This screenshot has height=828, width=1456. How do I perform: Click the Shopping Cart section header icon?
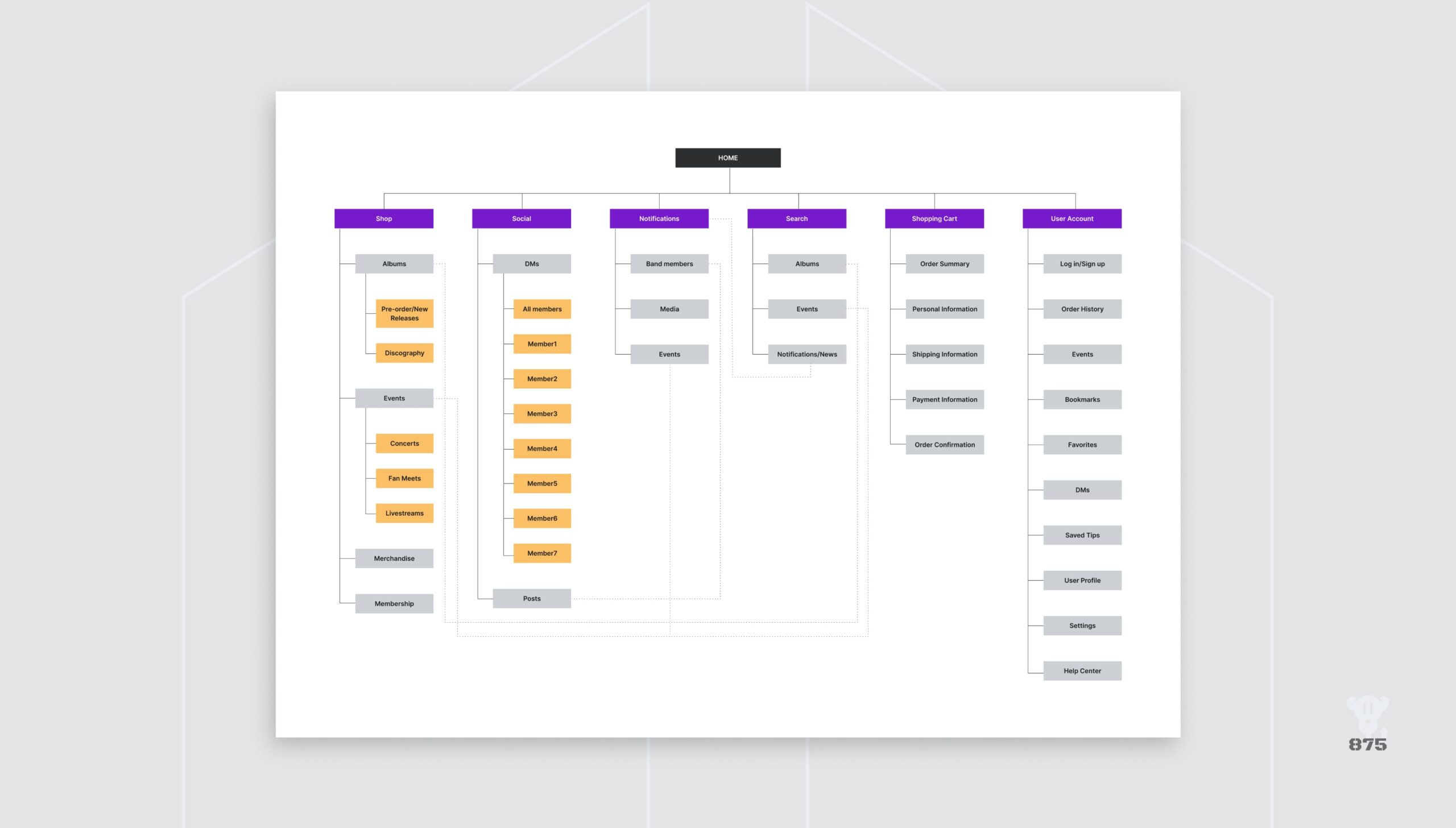934,218
